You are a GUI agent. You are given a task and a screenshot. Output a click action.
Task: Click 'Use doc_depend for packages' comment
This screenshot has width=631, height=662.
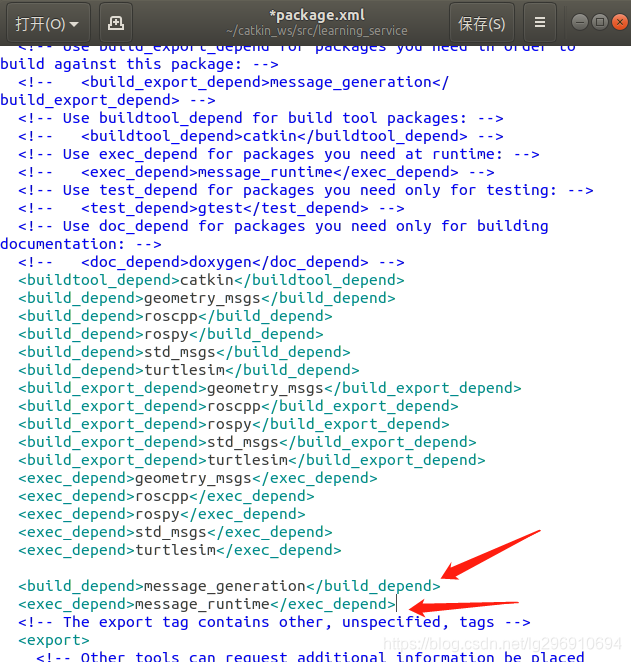283,226
